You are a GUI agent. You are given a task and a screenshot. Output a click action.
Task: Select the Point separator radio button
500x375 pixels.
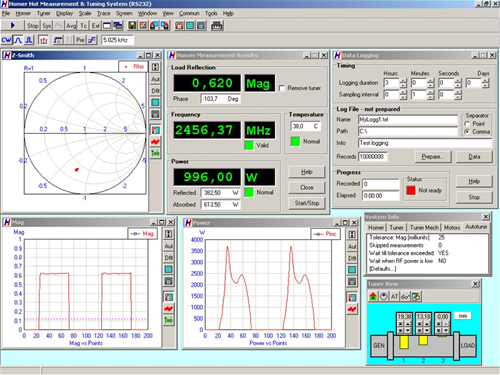click(x=467, y=124)
